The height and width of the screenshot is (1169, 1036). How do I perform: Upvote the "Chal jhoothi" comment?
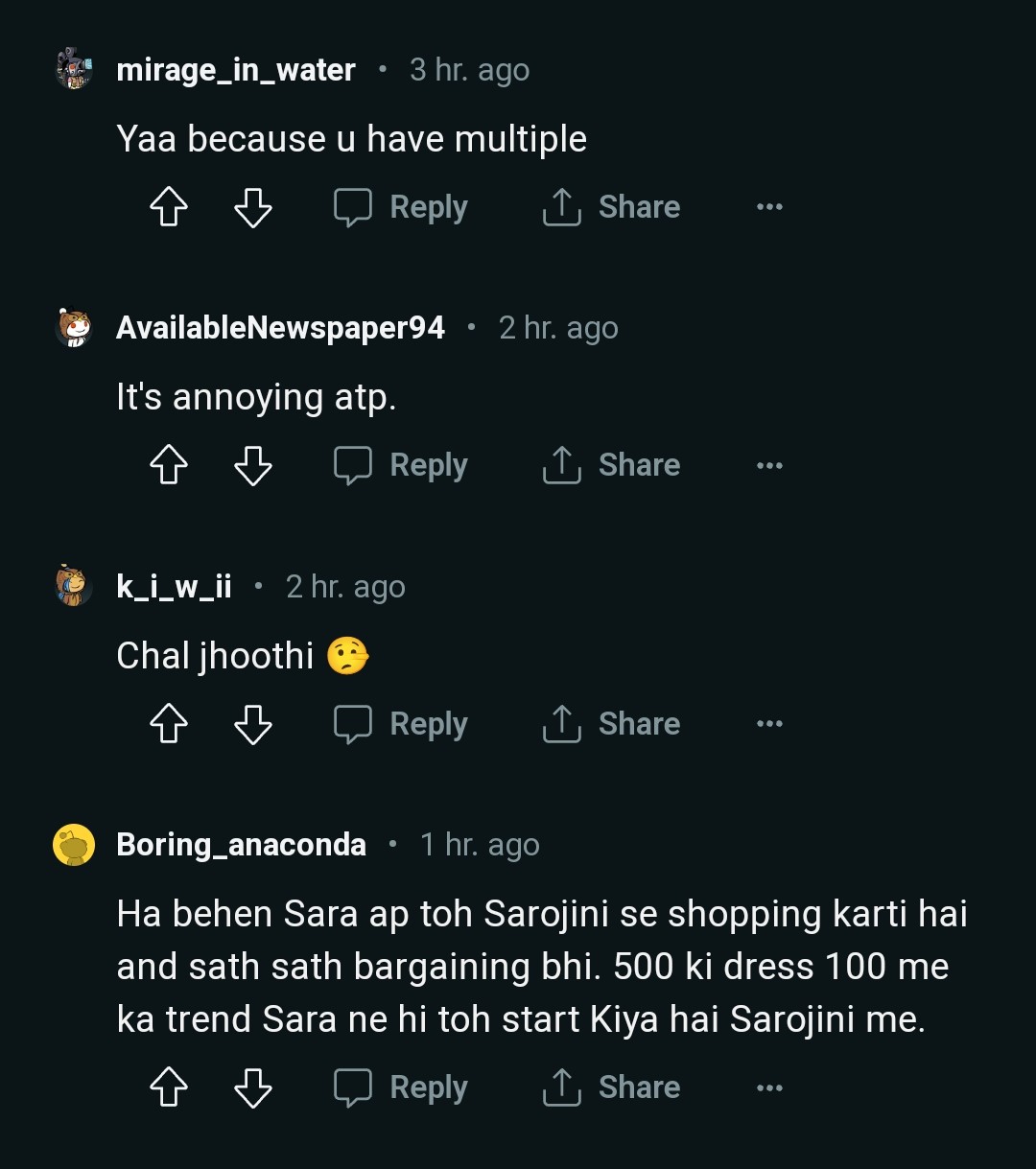point(169,724)
